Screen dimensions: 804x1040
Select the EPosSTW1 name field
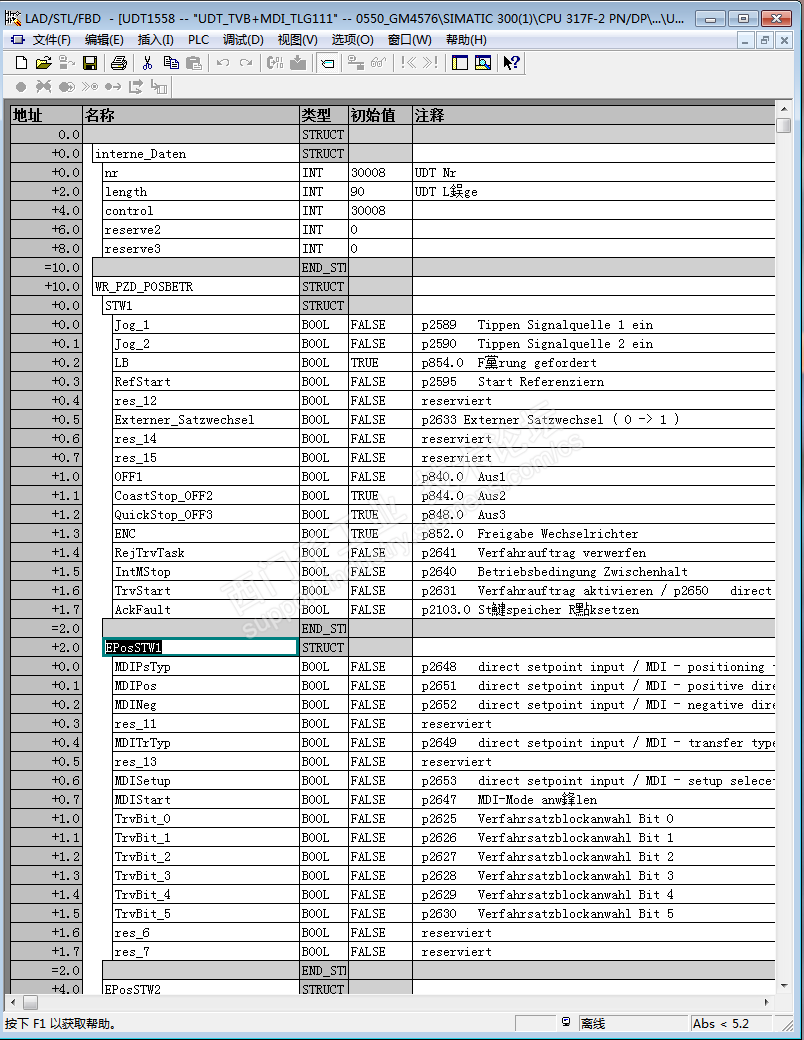(x=200, y=647)
